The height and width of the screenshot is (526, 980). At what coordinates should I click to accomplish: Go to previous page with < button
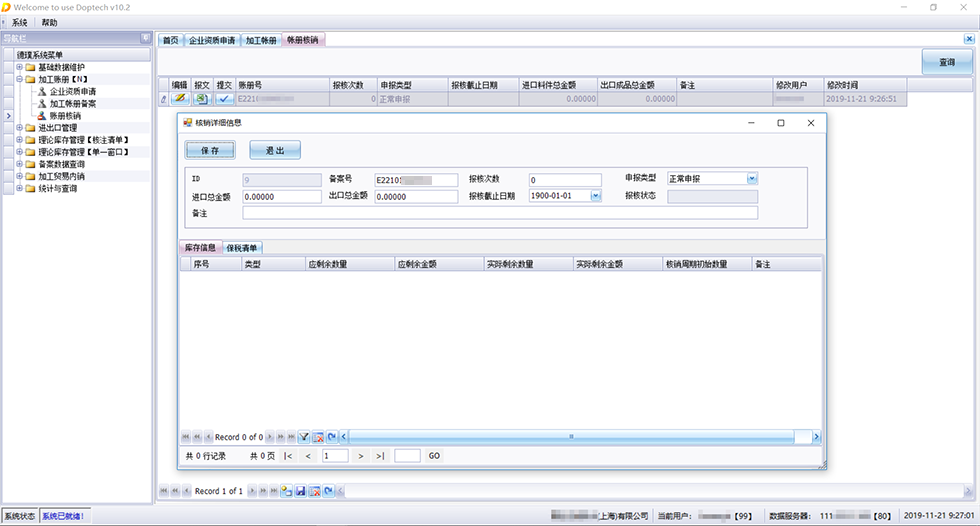(x=308, y=456)
